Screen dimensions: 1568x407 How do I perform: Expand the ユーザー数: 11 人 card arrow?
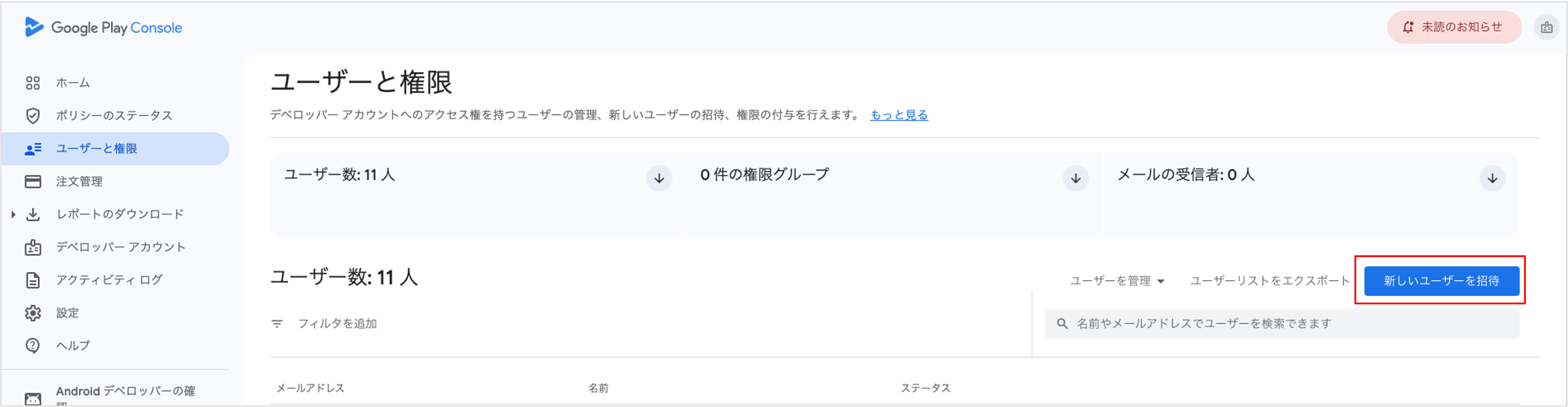coord(659,178)
